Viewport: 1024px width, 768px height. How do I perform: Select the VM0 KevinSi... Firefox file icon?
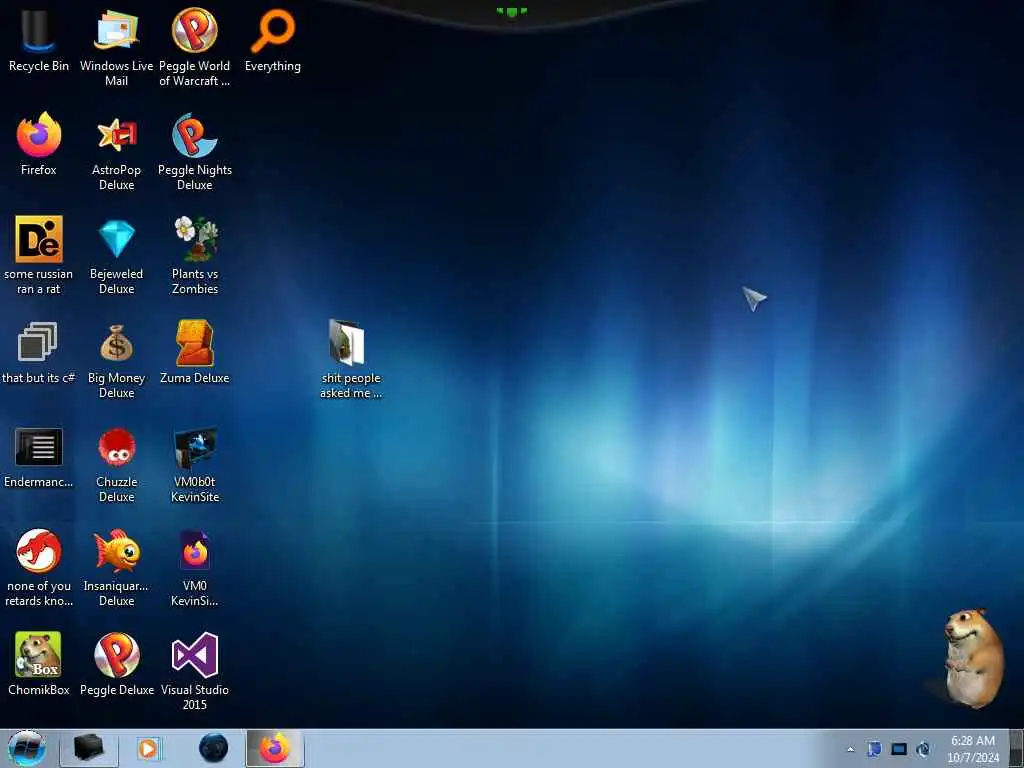click(195, 568)
